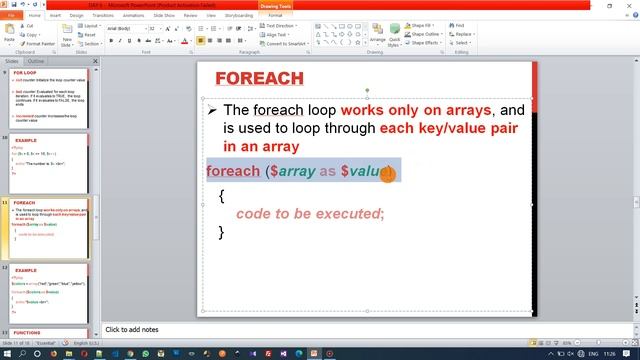Increase the list indent level
Screen dimensions: 640x360
click(x=239, y=29)
